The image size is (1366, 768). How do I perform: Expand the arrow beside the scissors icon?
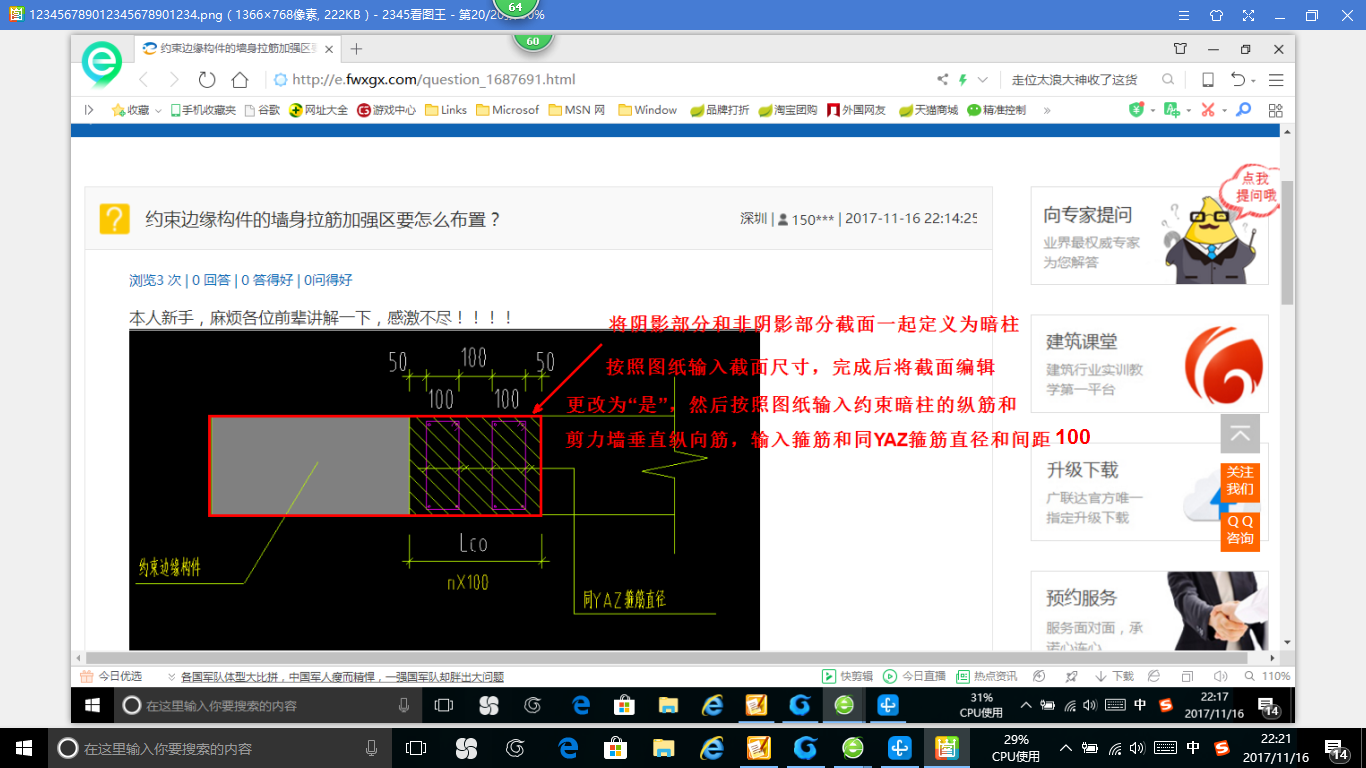pyautogui.click(x=1223, y=110)
